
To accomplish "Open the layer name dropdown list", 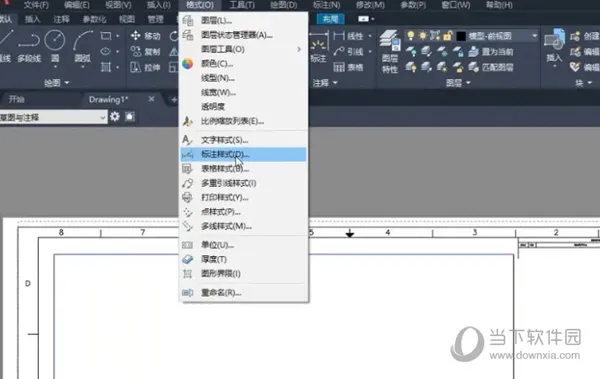I will [x=535, y=36].
